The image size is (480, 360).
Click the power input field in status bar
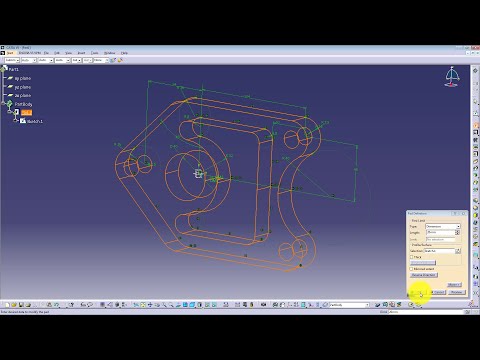pos(426,312)
